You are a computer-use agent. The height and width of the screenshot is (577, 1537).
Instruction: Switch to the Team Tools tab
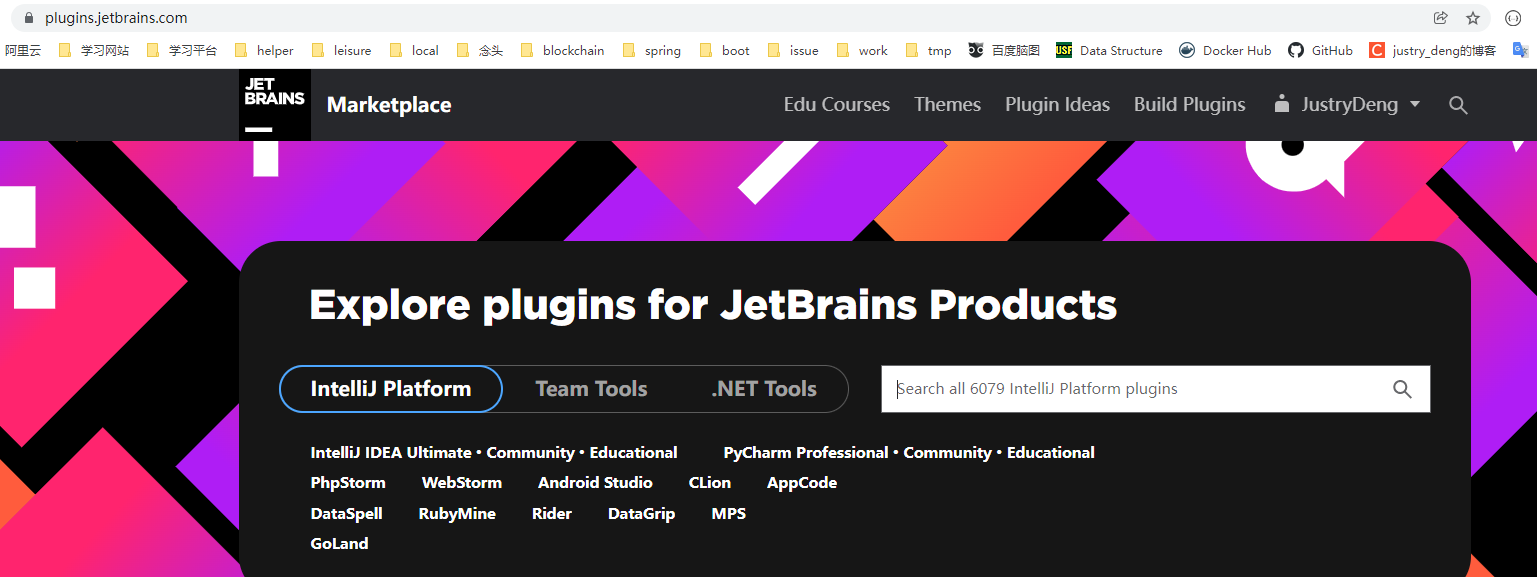(x=591, y=389)
